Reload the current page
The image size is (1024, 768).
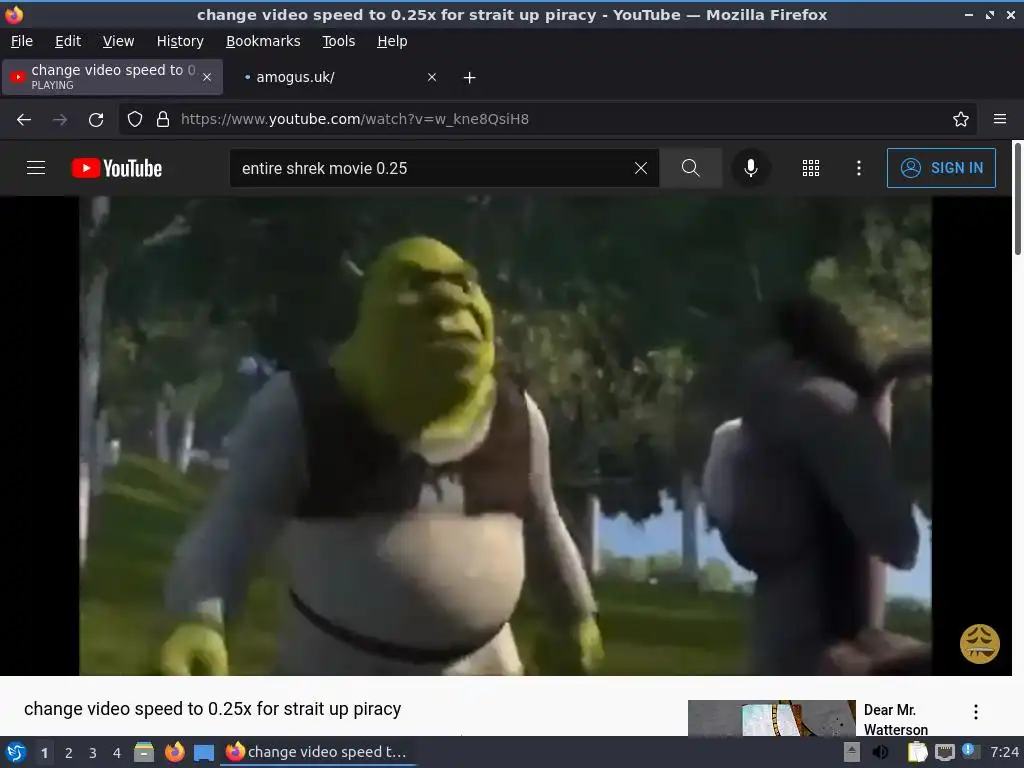(x=96, y=120)
